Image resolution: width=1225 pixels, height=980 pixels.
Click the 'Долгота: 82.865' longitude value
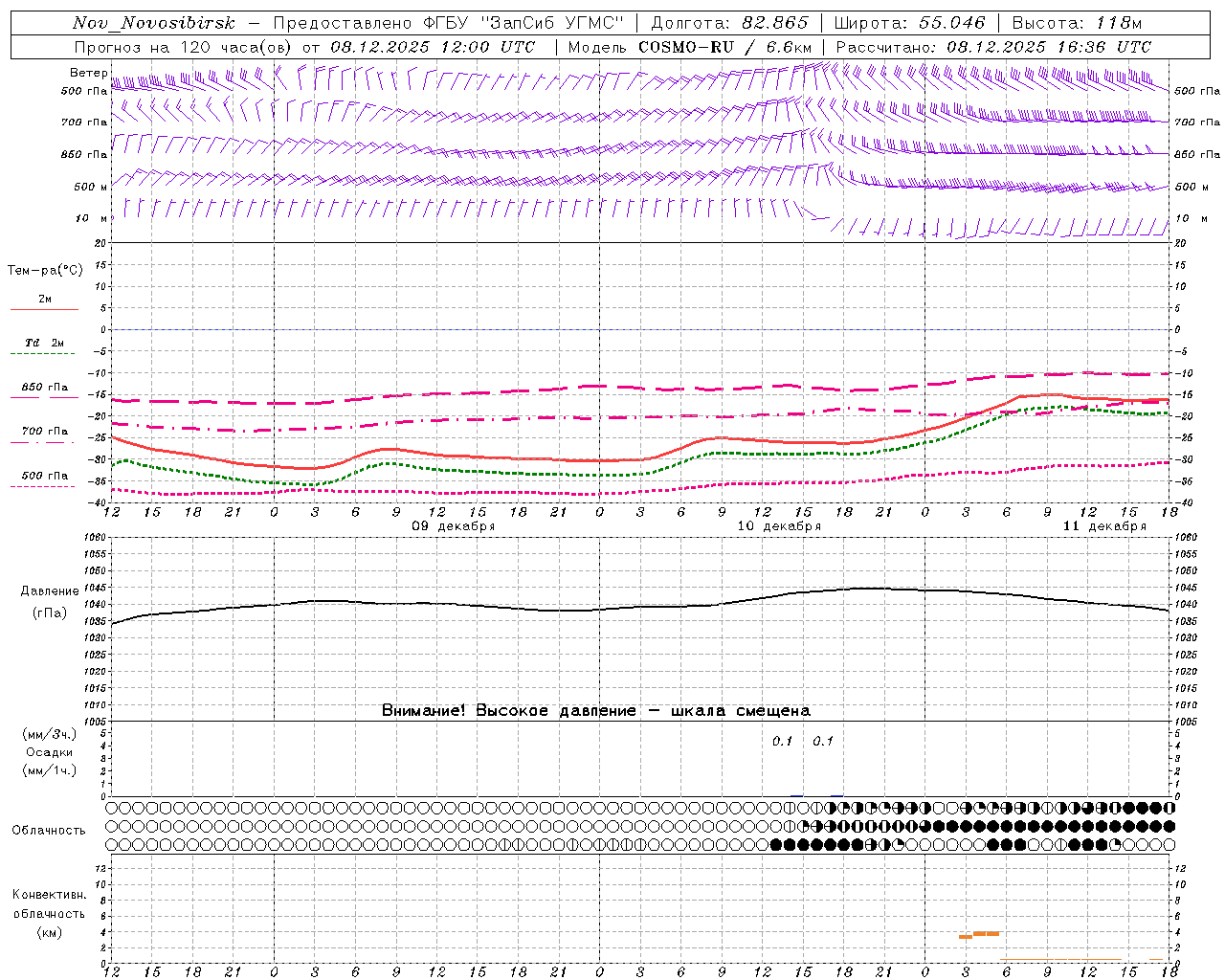click(x=729, y=23)
